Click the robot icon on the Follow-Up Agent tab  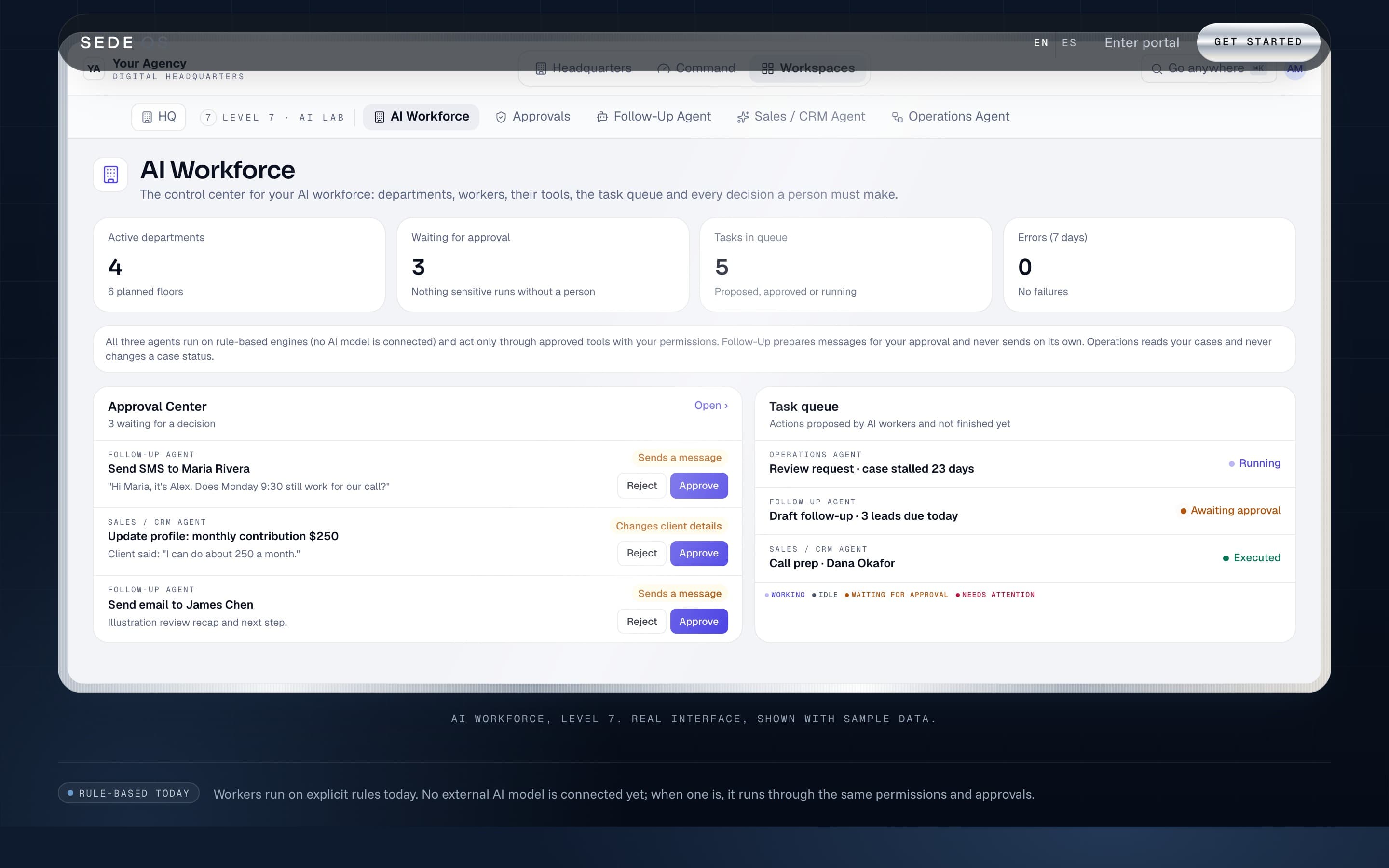pos(602,117)
